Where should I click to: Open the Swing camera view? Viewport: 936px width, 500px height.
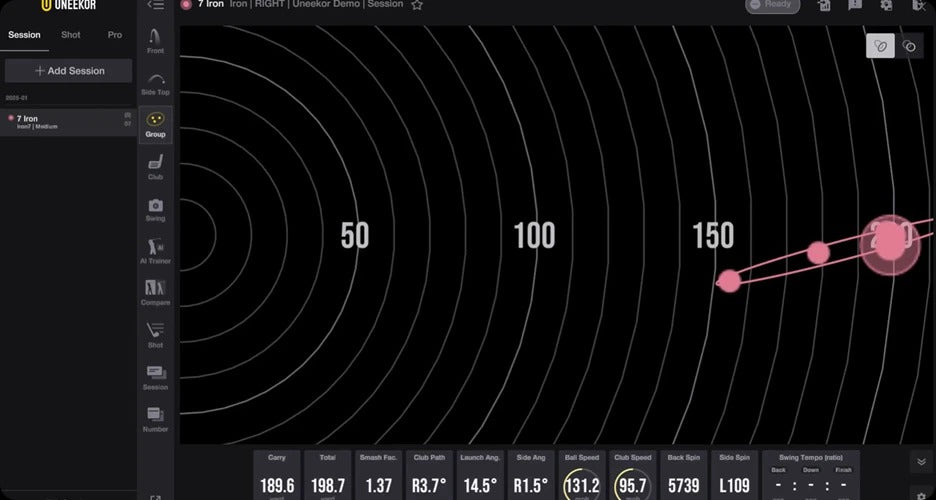[x=155, y=209]
